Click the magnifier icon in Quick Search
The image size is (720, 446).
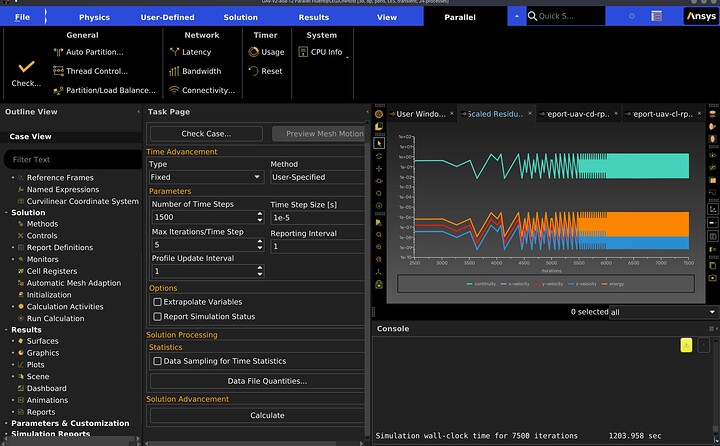pyautogui.click(x=532, y=16)
